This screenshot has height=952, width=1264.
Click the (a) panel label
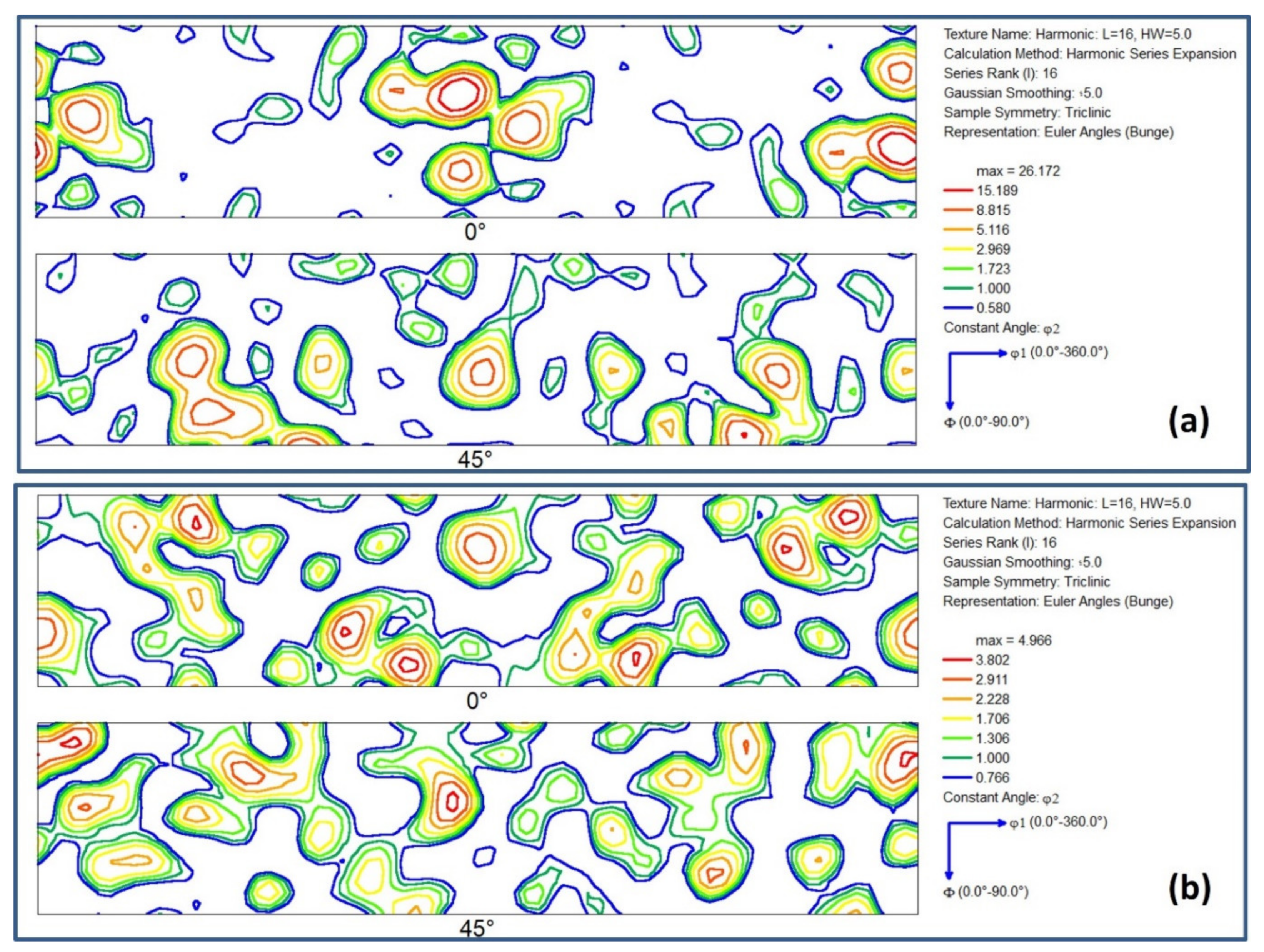(1189, 422)
